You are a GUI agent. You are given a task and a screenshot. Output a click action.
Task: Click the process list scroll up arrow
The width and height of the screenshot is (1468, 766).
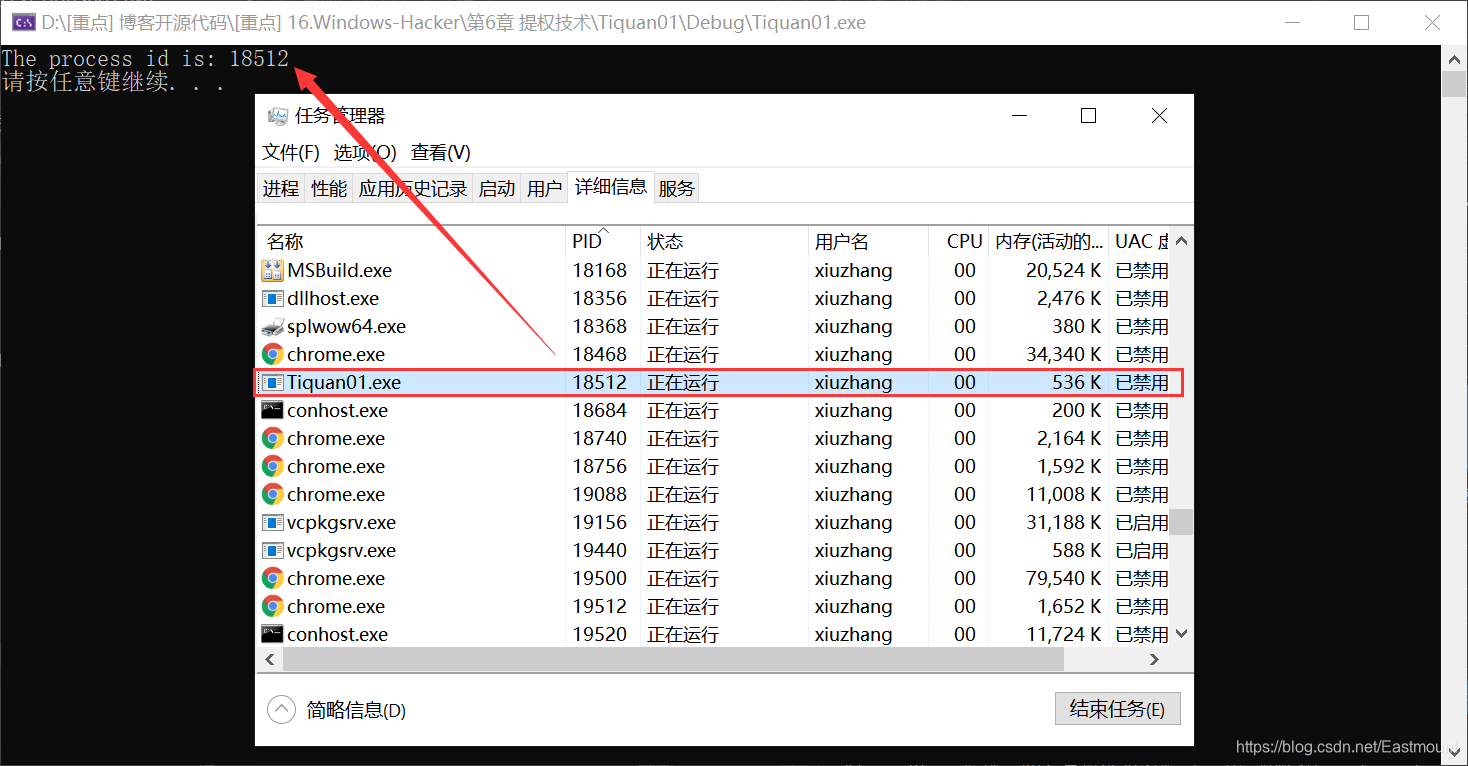pos(1182,241)
